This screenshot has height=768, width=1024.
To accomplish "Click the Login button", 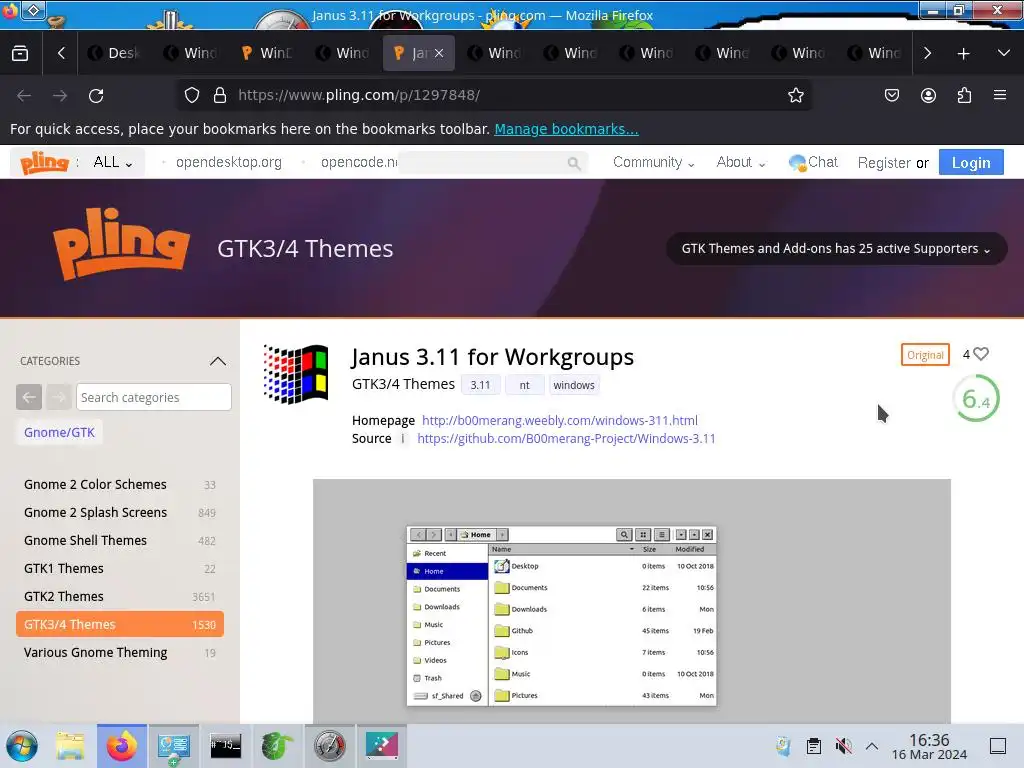I will 971,163.
